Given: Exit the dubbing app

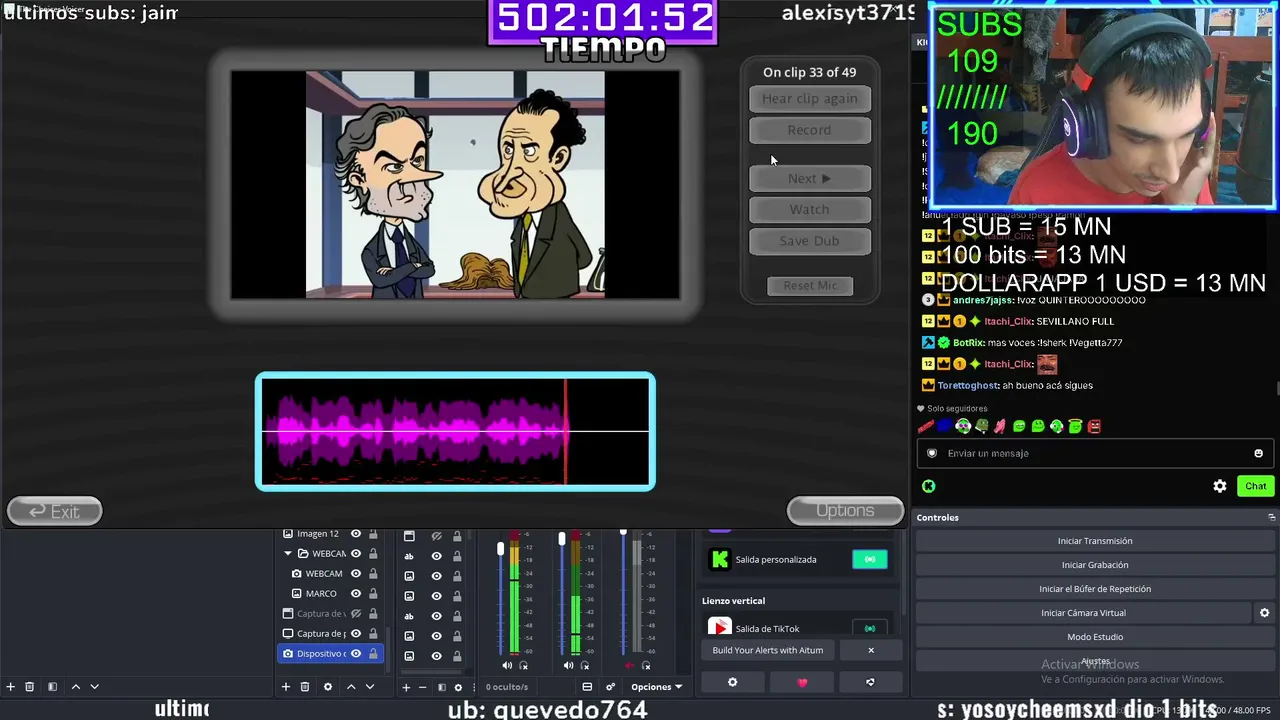Looking at the screenshot, I should point(55,511).
